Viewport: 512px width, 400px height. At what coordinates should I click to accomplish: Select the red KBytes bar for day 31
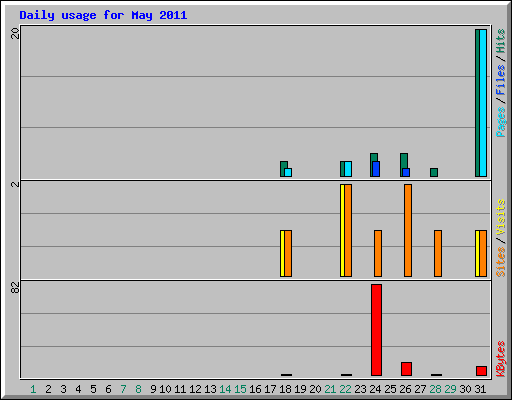pyautogui.click(x=481, y=371)
